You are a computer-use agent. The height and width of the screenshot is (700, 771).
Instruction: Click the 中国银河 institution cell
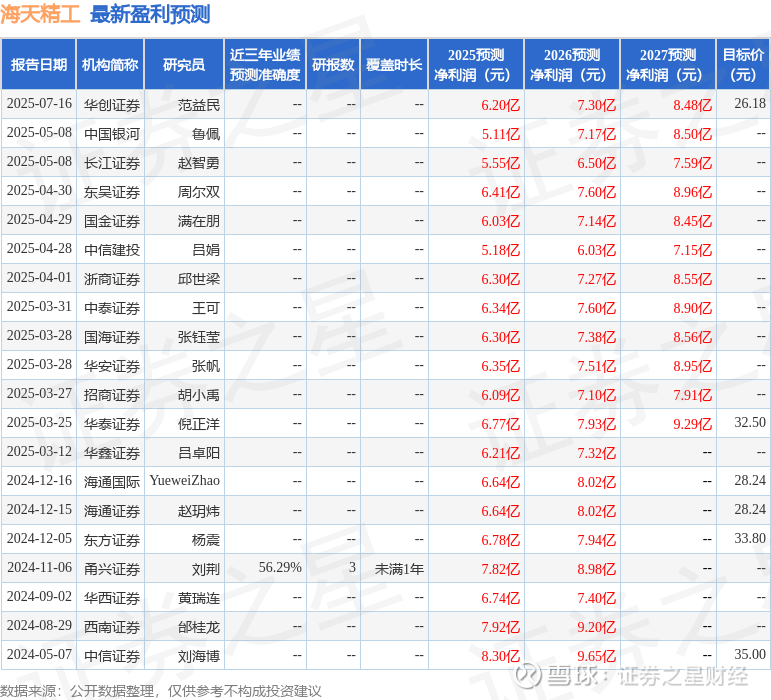[112, 134]
